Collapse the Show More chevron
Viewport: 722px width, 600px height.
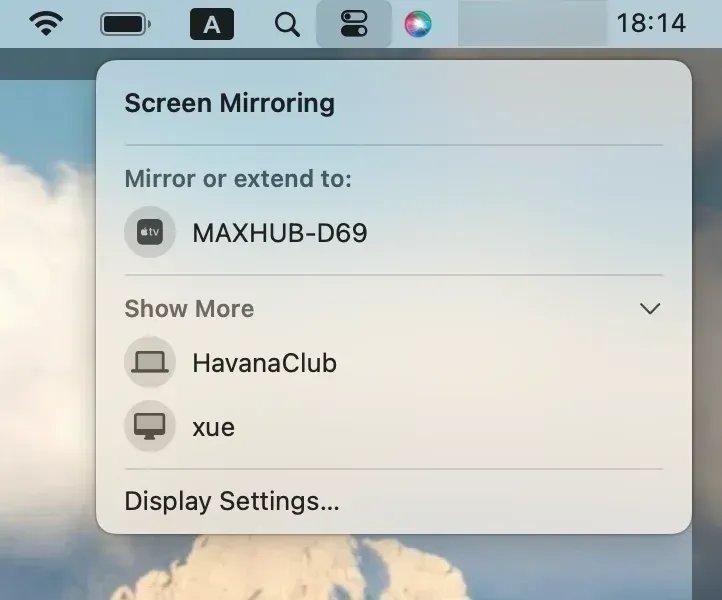point(650,308)
